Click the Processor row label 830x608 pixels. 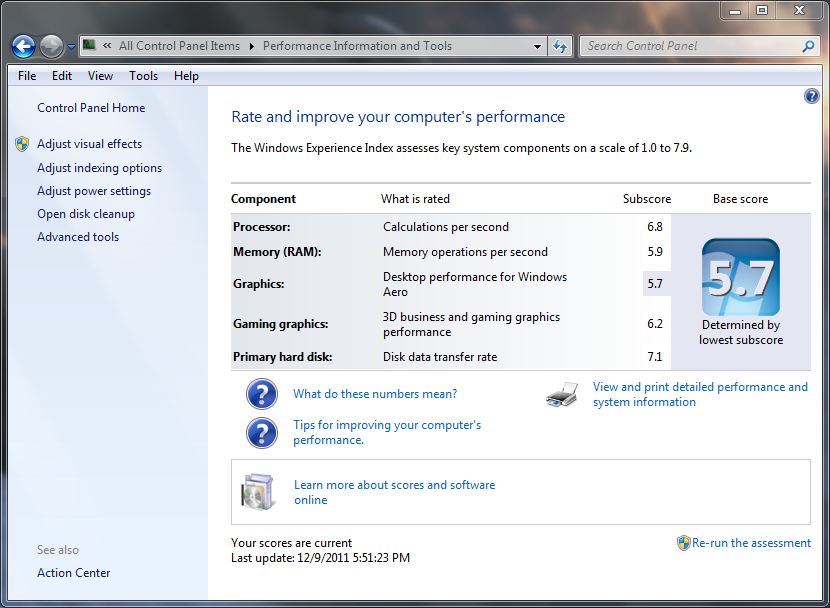[x=261, y=227]
